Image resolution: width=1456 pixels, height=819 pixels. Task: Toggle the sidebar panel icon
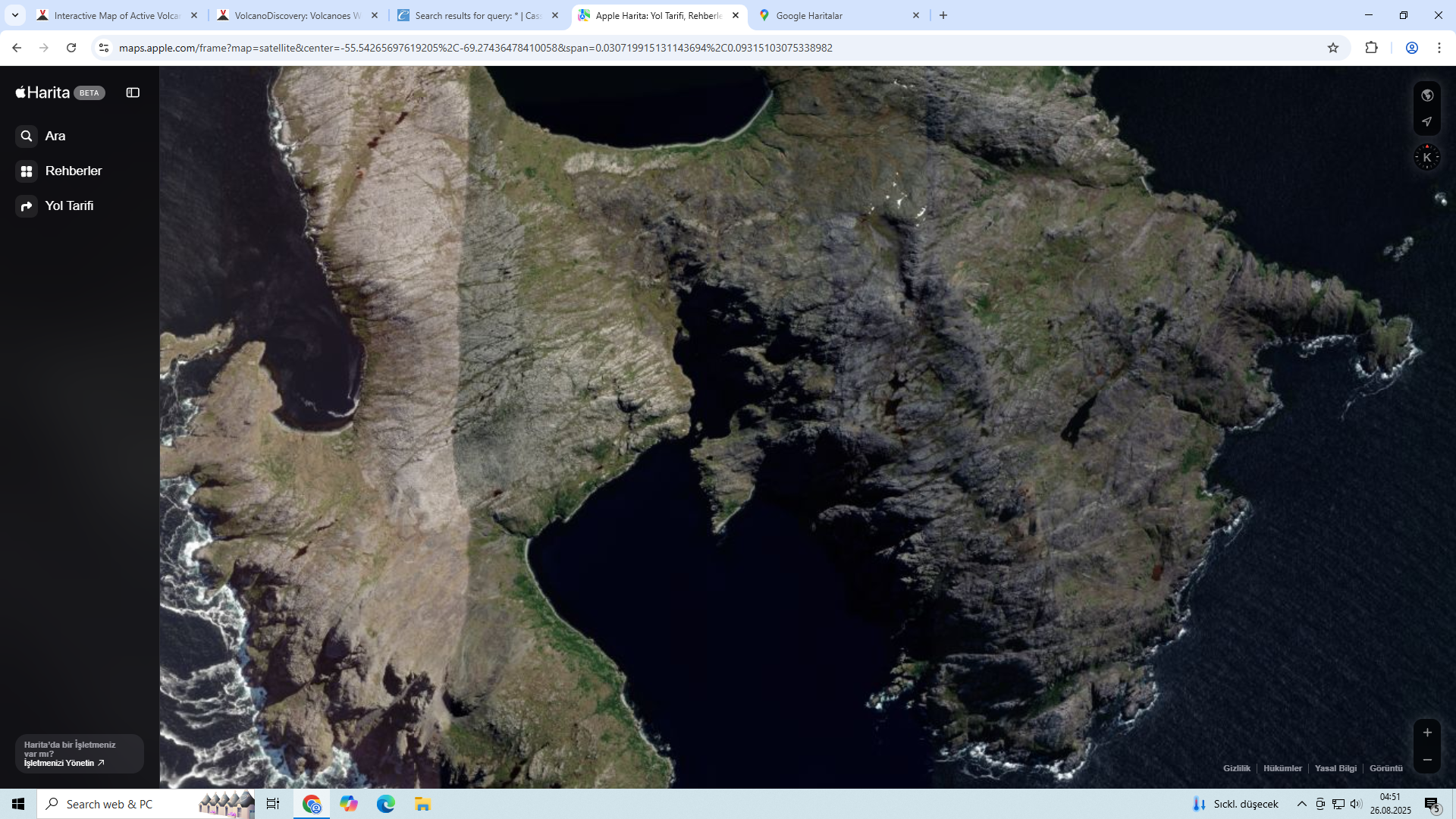click(x=133, y=93)
